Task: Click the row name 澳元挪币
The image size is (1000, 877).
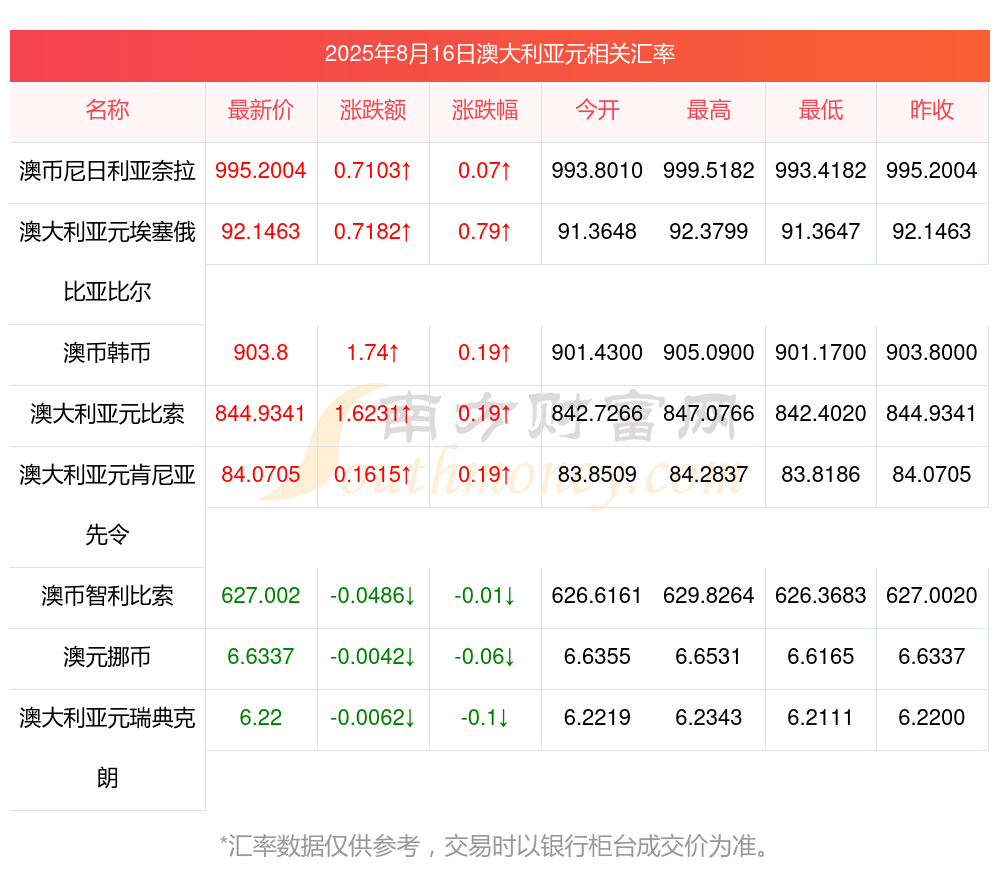Action: click(107, 657)
